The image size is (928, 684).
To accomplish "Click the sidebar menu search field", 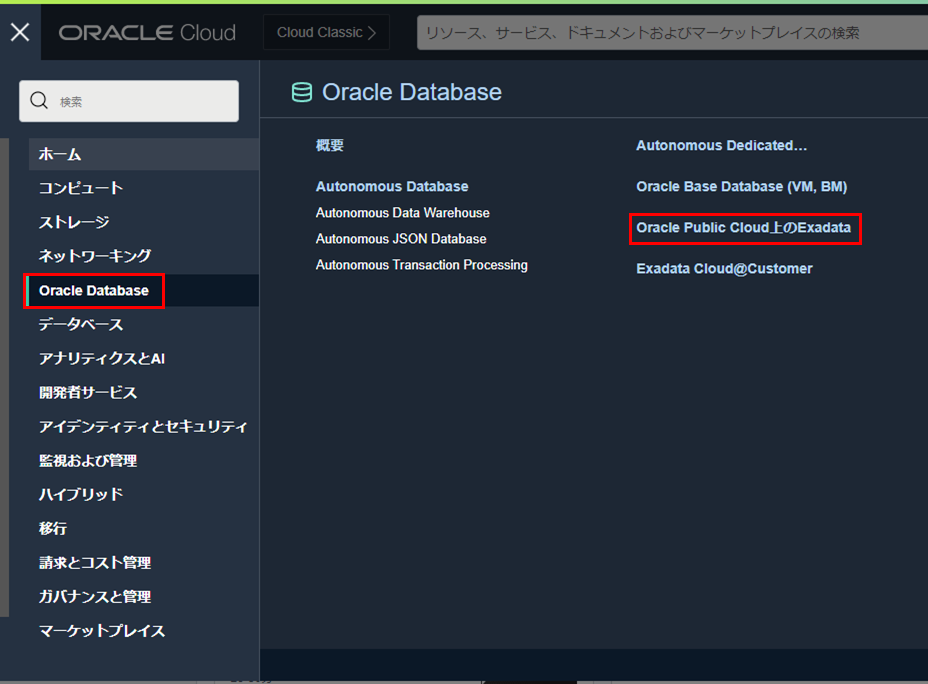I will [x=140, y=101].
